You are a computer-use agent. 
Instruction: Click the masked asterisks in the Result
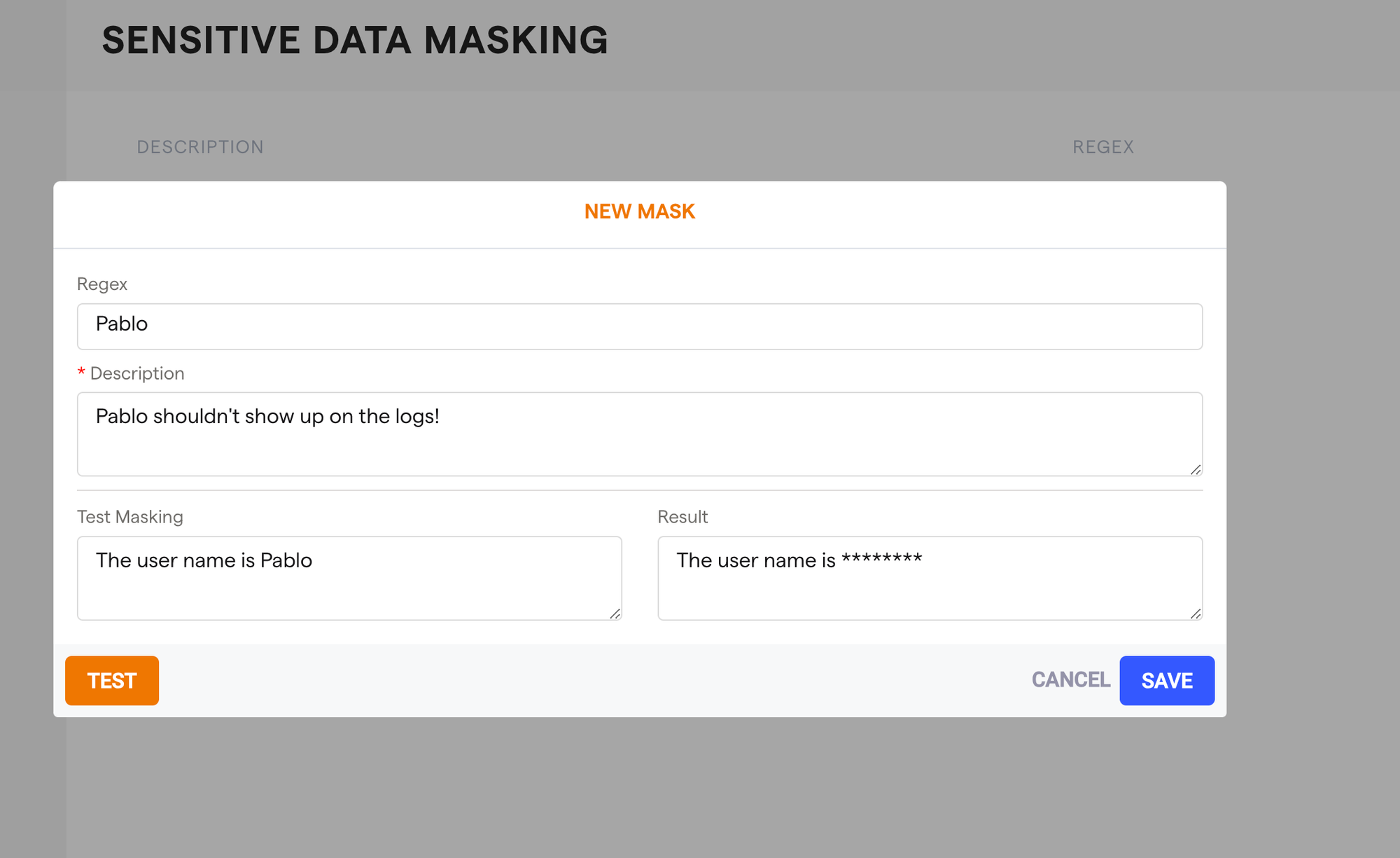[881, 559]
